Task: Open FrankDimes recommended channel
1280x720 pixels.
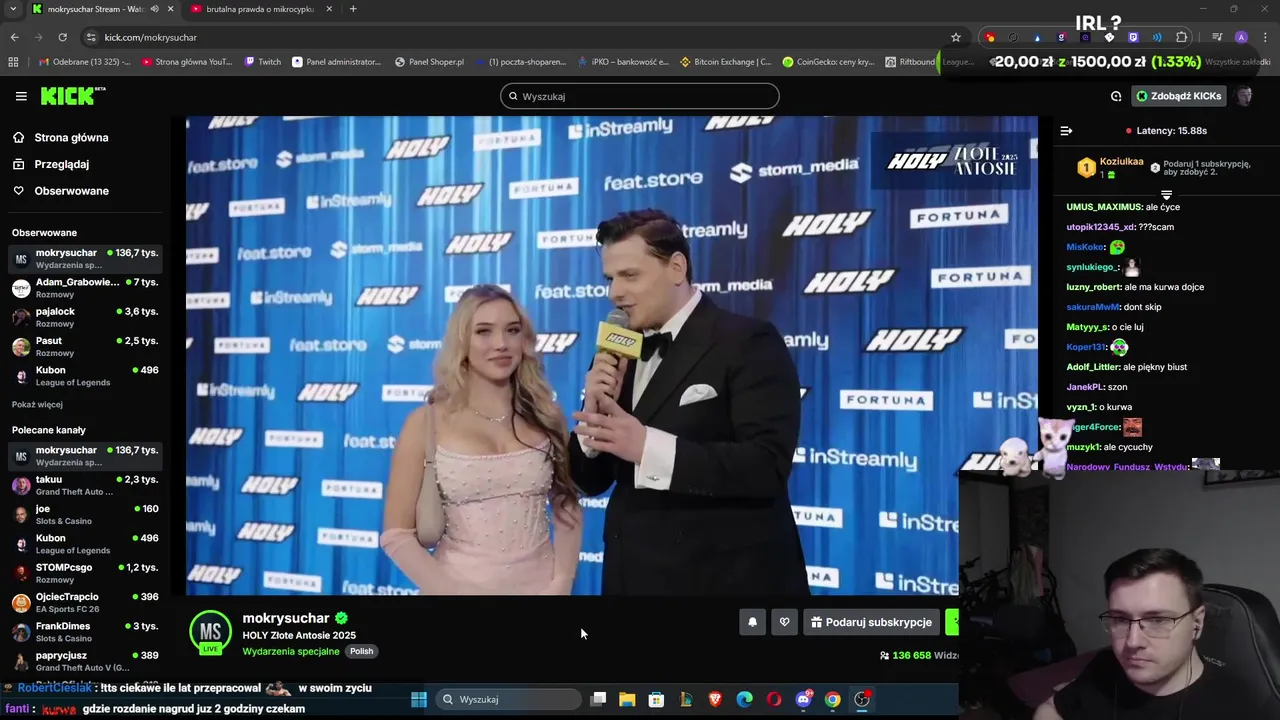Action: (85, 631)
